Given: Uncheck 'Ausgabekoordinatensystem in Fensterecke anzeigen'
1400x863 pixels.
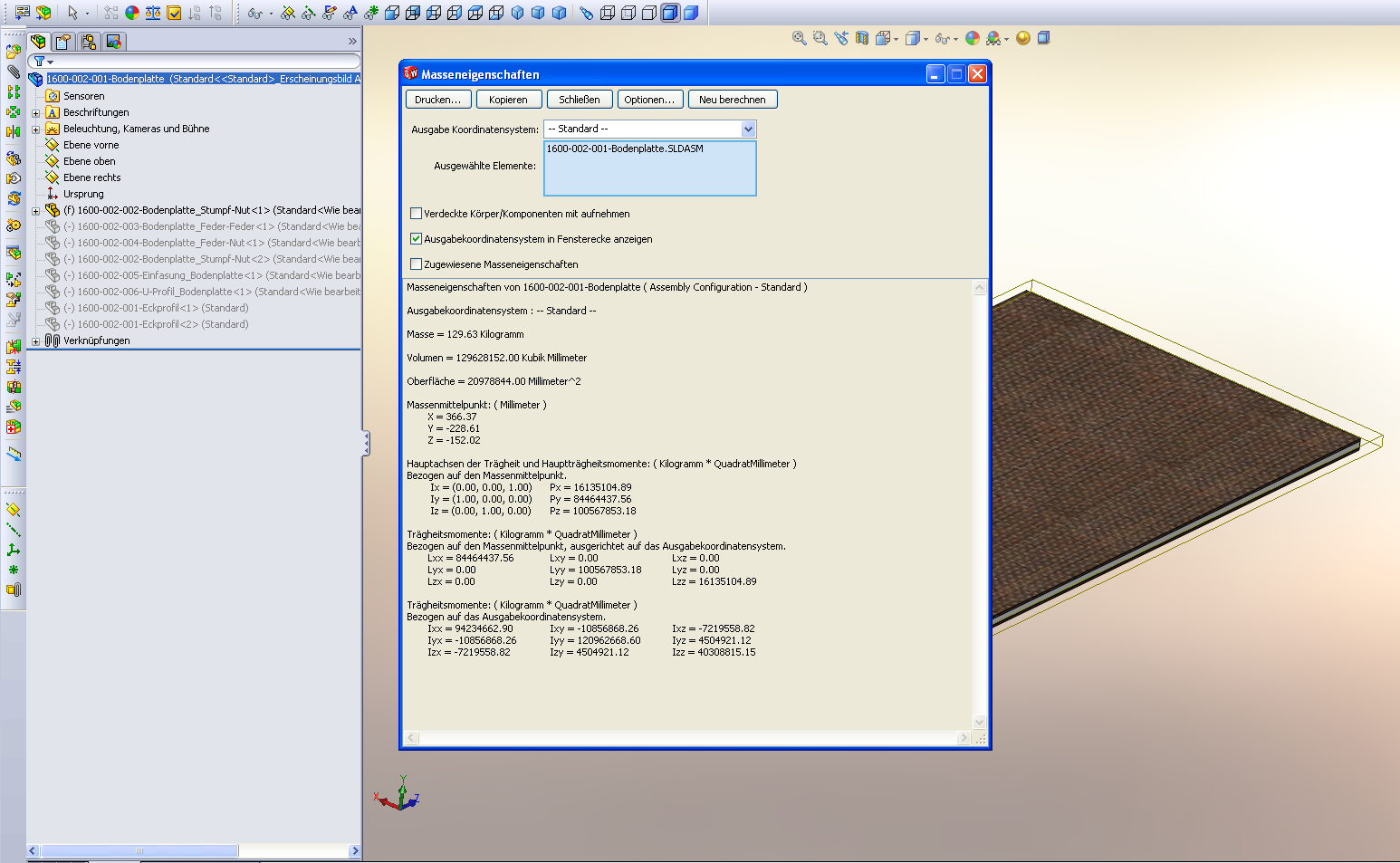Looking at the screenshot, I should (417, 239).
